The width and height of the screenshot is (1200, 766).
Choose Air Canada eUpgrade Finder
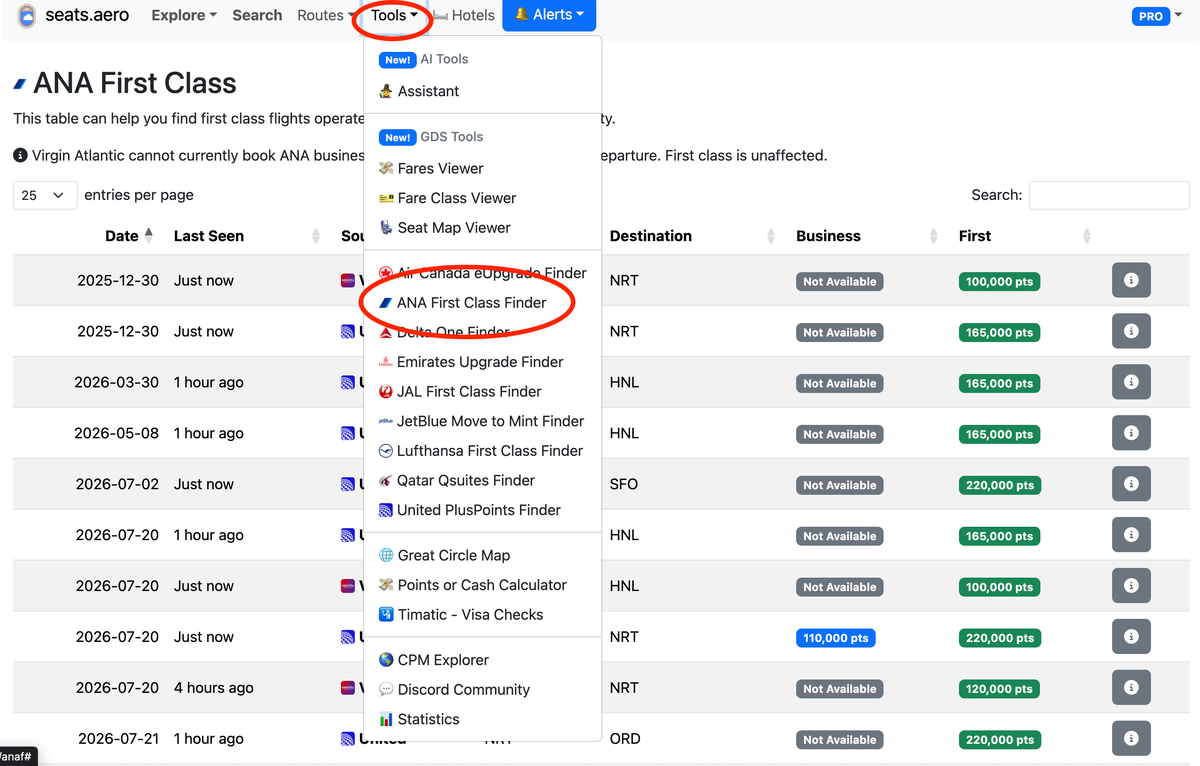pos(482,273)
